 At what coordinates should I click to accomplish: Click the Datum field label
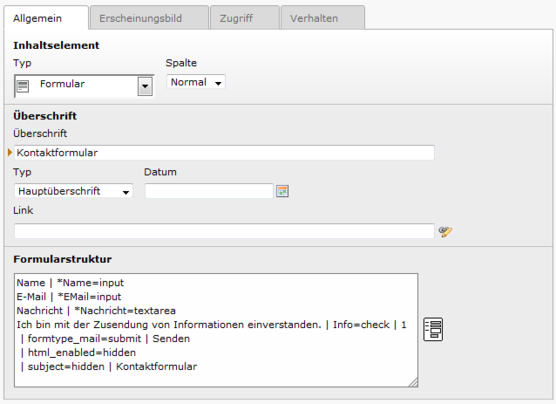click(x=160, y=172)
